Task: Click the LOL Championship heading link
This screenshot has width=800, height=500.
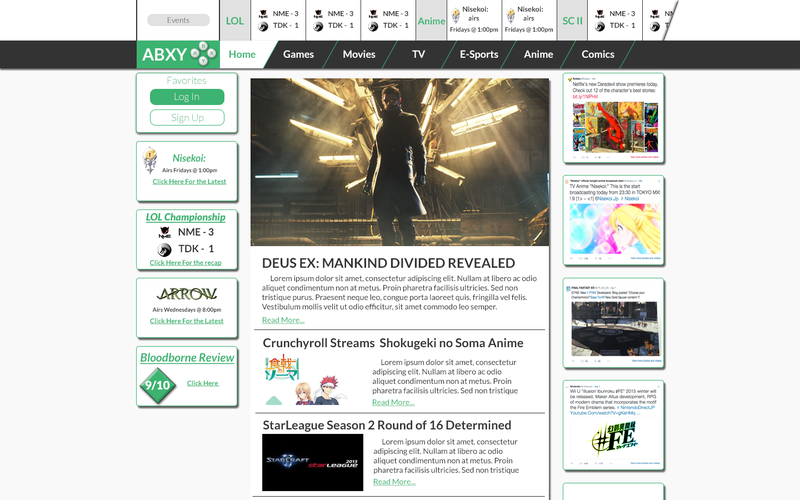Action: pos(186,217)
